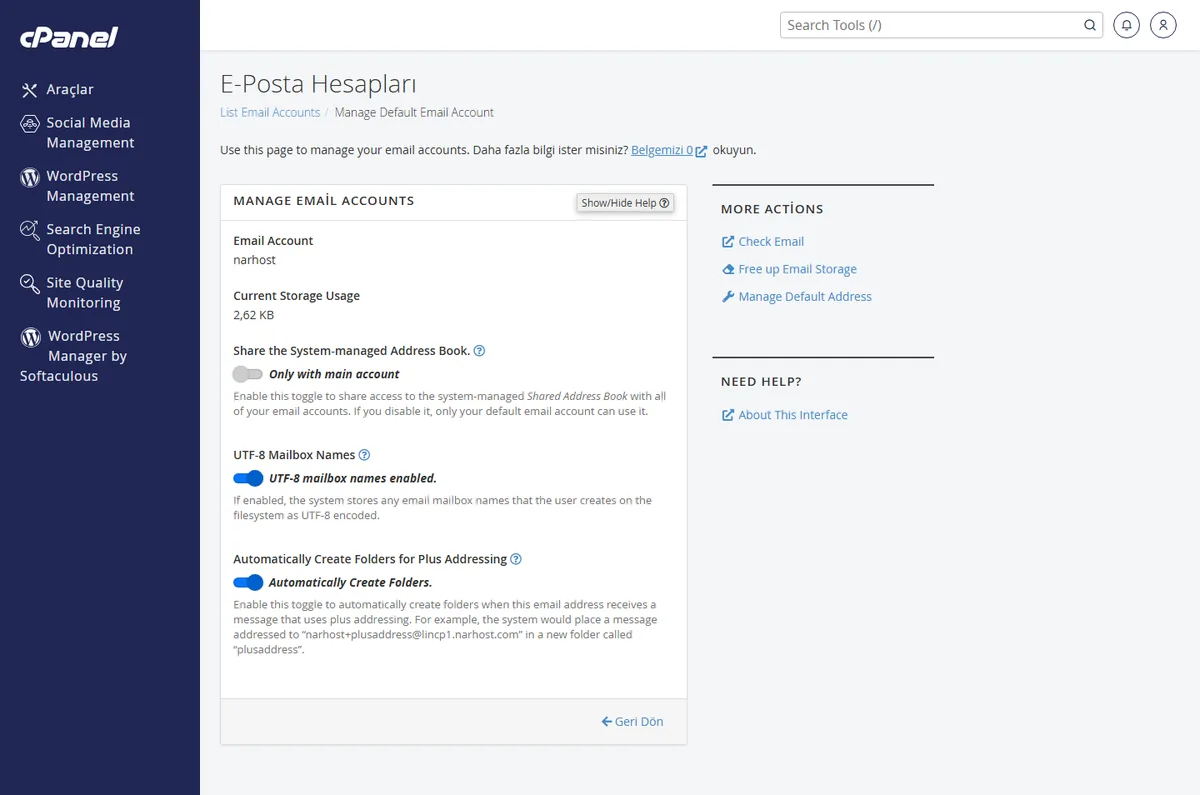The height and width of the screenshot is (795, 1200).
Task: Click the Search Tools input field
Action: (930, 25)
